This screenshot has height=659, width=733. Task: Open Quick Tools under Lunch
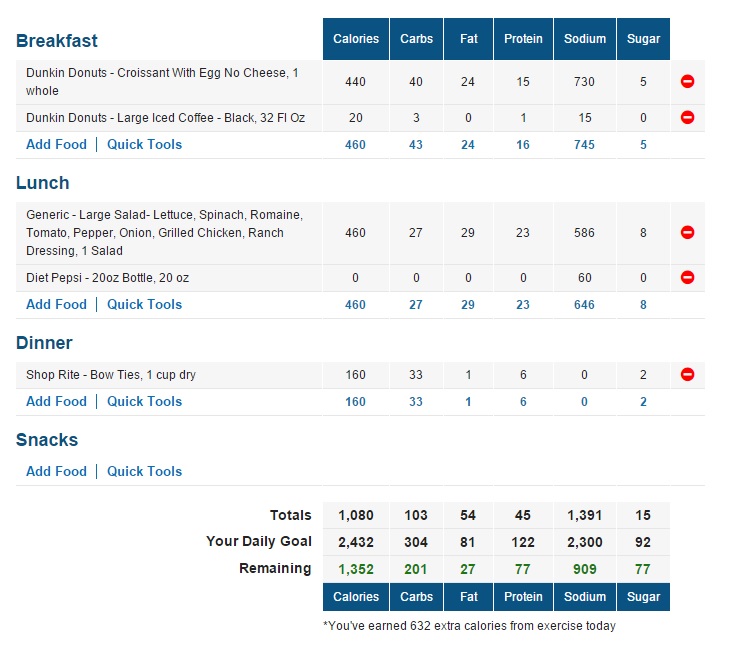(x=144, y=305)
